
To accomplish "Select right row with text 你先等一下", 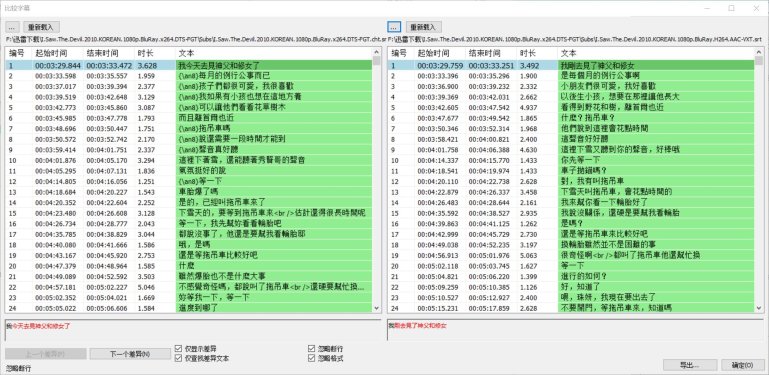I will [571, 160].
